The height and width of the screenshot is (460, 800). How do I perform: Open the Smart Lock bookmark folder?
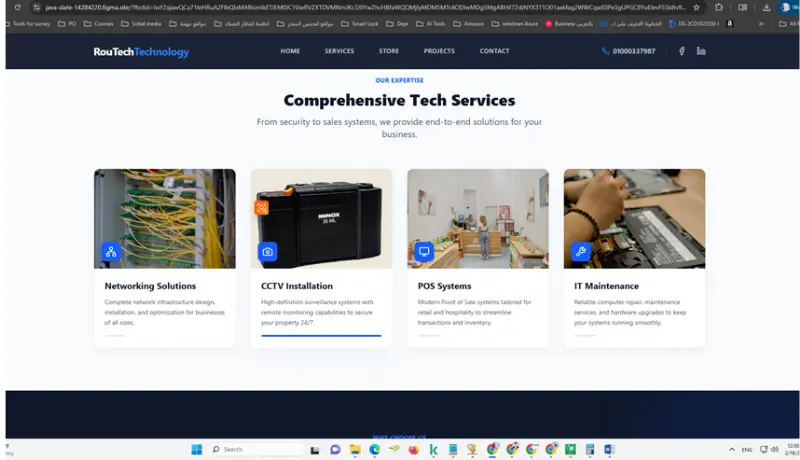pyautogui.click(x=360, y=24)
